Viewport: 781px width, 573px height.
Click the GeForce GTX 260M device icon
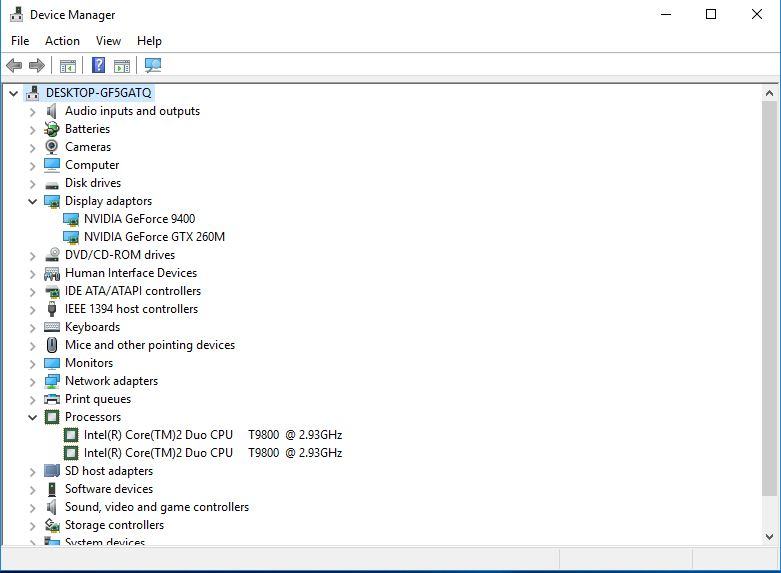pyautogui.click(x=71, y=237)
